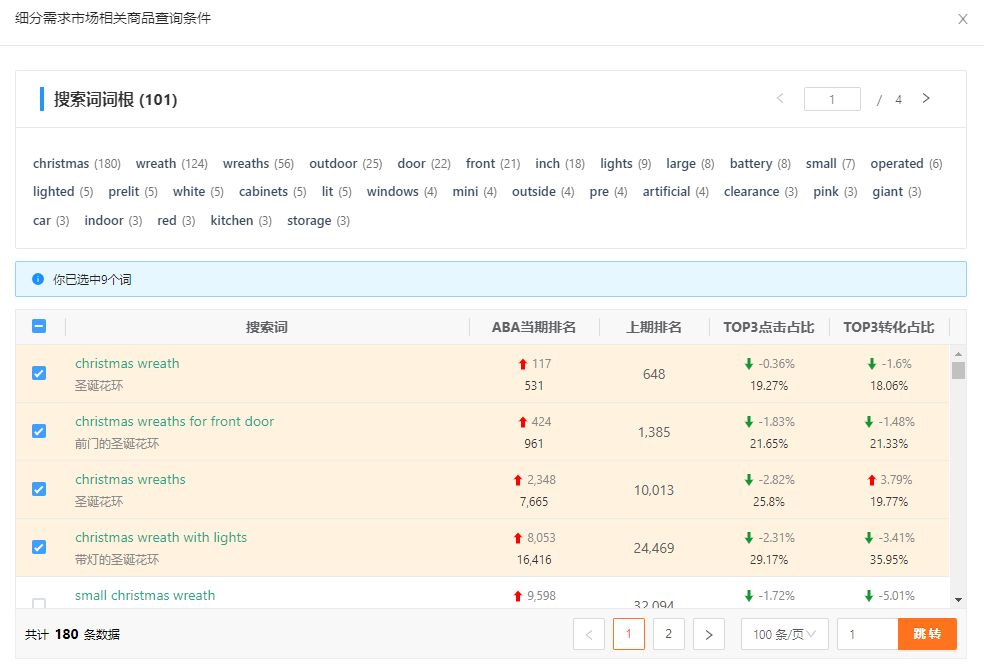Select the 'battery (8)' word root tag

point(759,164)
